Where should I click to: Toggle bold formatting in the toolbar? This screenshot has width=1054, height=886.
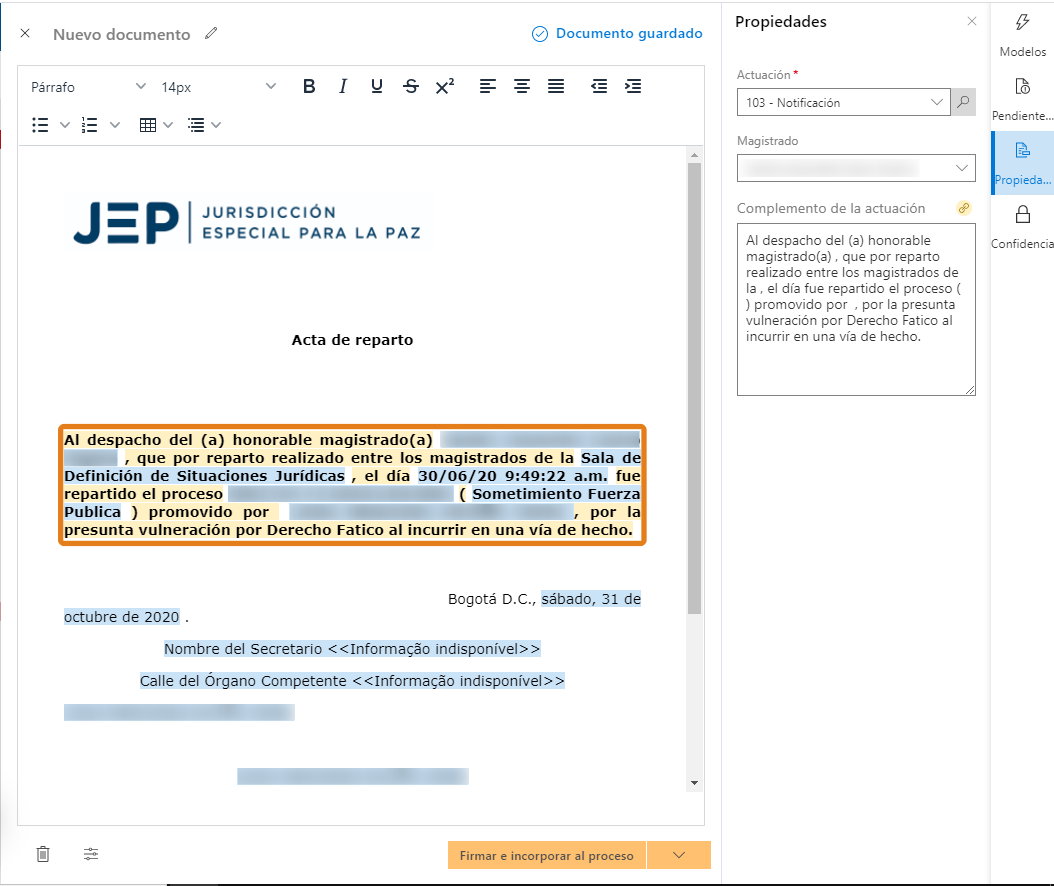[x=309, y=87]
